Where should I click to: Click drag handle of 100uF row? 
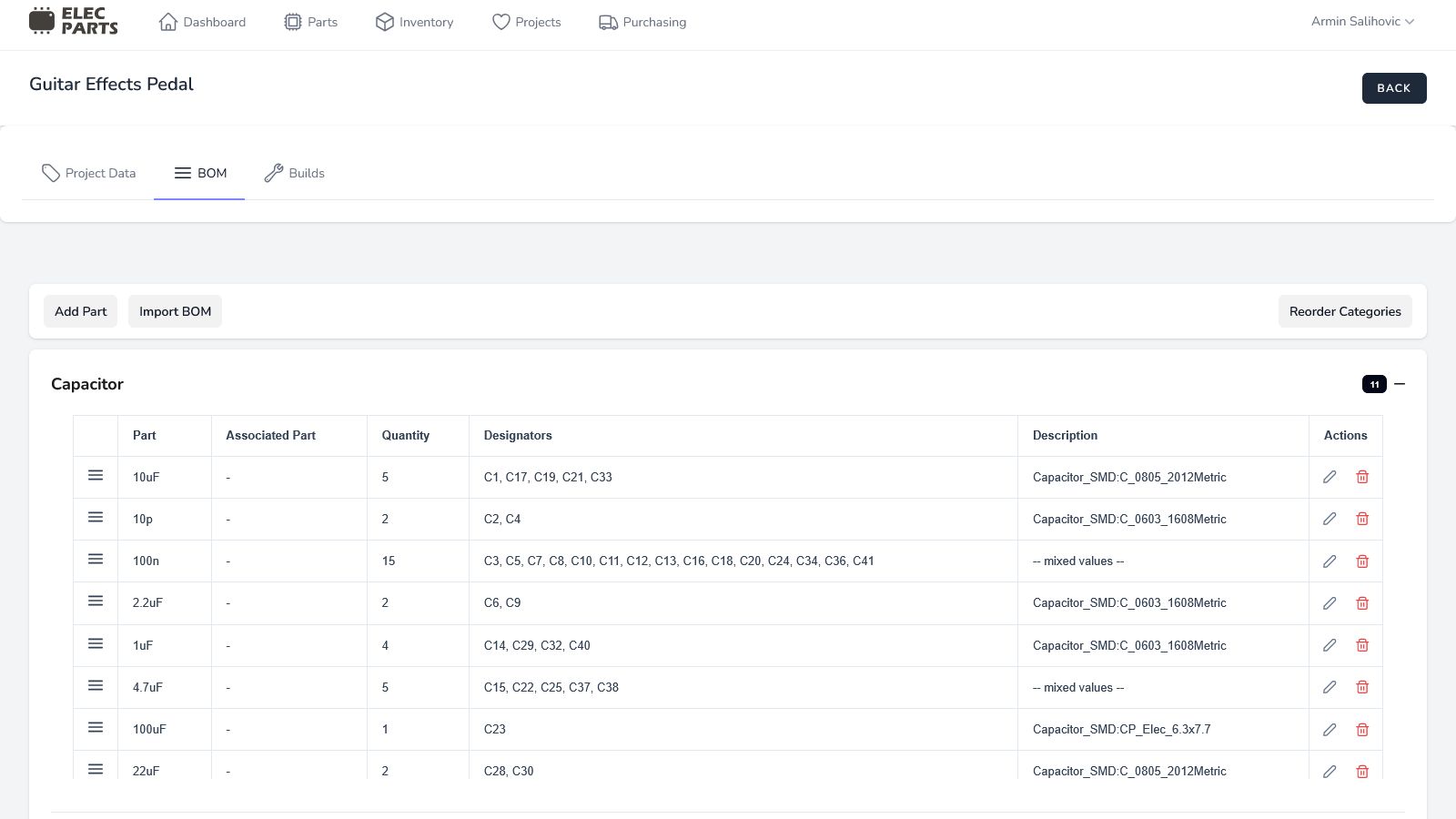(x=96, y=727)
